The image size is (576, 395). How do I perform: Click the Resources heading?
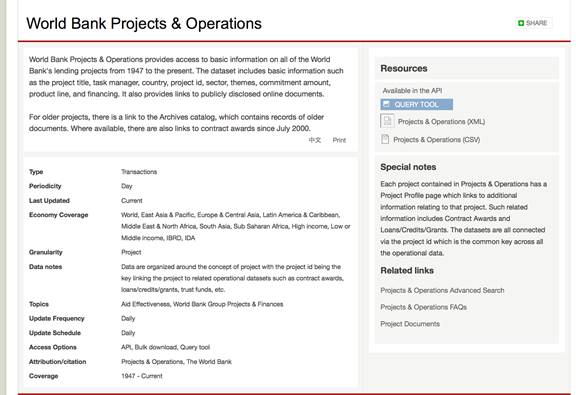coord(404,68)
